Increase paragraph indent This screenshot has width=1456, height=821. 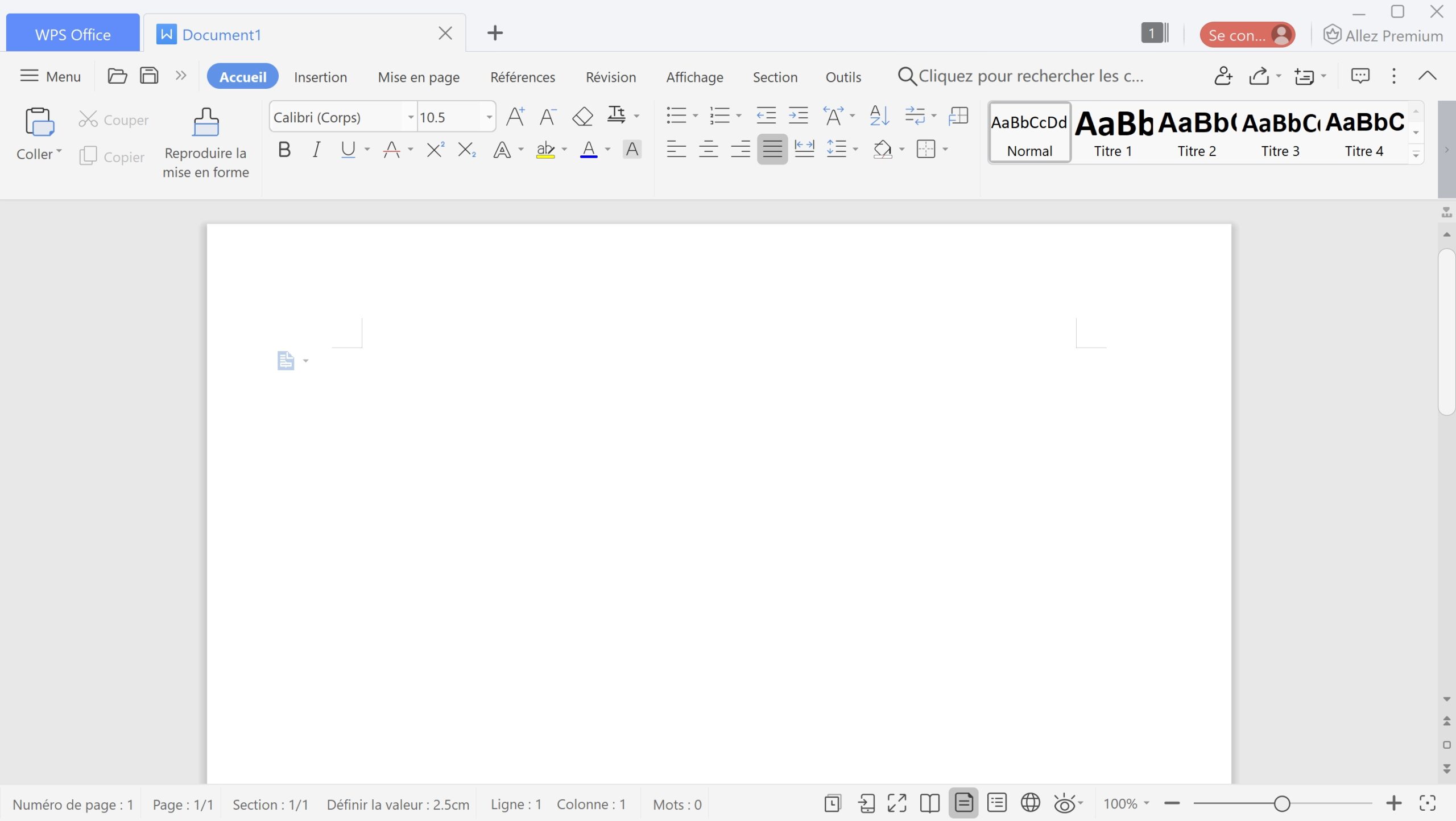[799, 115]
